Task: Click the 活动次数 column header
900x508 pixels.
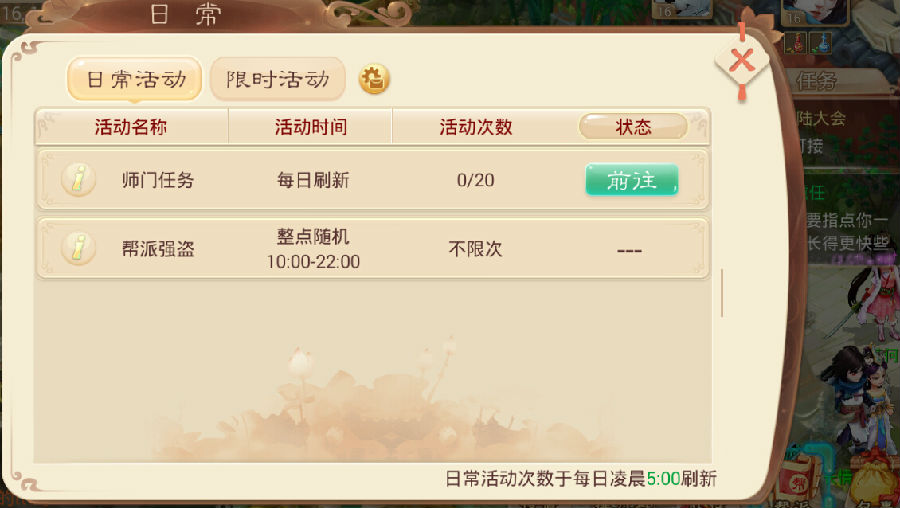Action: tap(476, 126)
